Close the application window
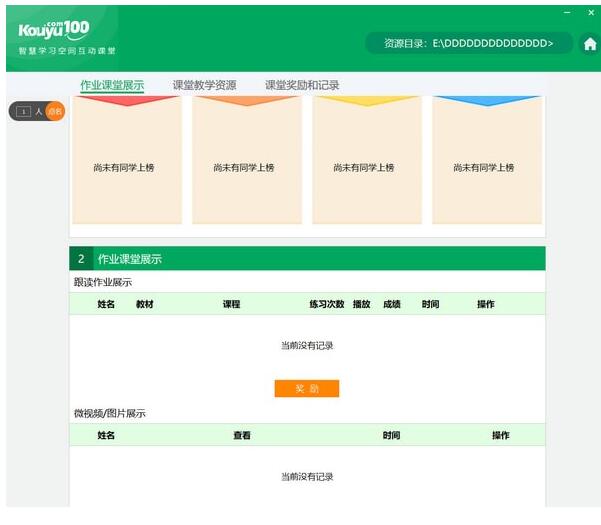The width and height of the screenshot is (601, 525). pos(589,12)
